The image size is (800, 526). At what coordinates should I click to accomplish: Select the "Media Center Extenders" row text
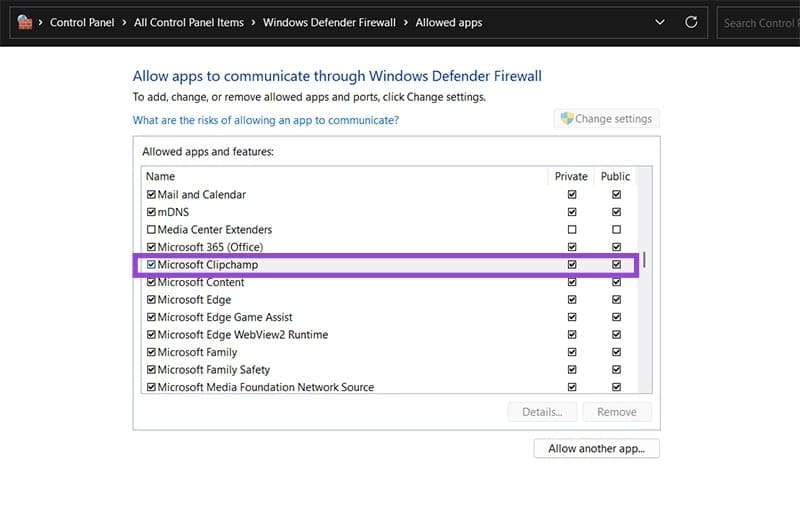(x=215, y=230)
